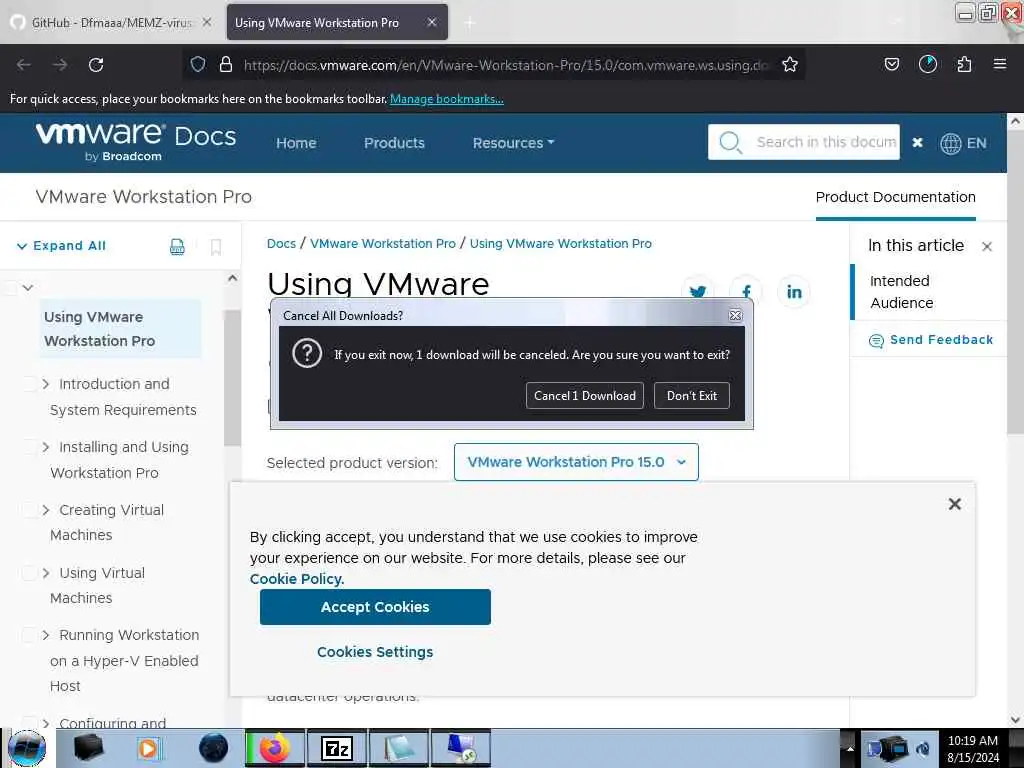
Task: Click the sidebar tree scrollbar thumb
Action: coord(232,377)
